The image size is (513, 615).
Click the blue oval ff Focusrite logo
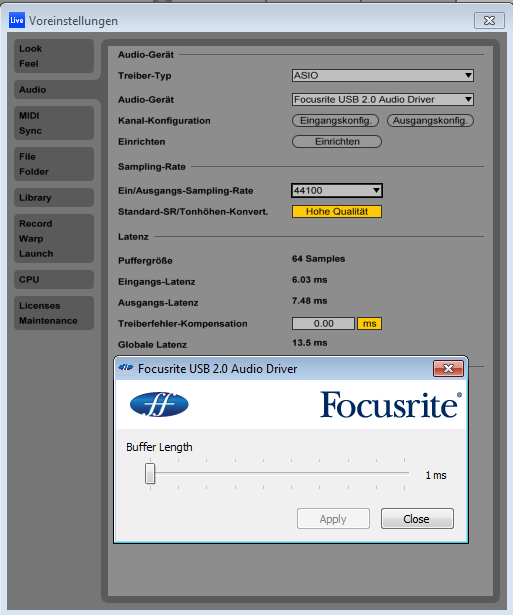click(159, 404)
